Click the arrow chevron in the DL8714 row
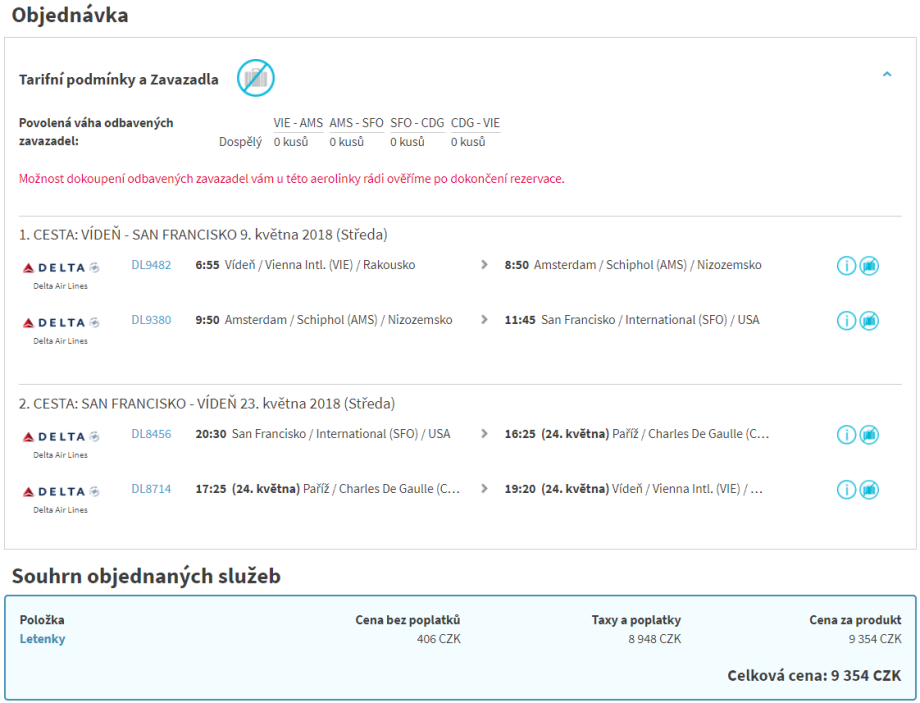The height and width of the screenshot is (703, 920). [485, 489]
